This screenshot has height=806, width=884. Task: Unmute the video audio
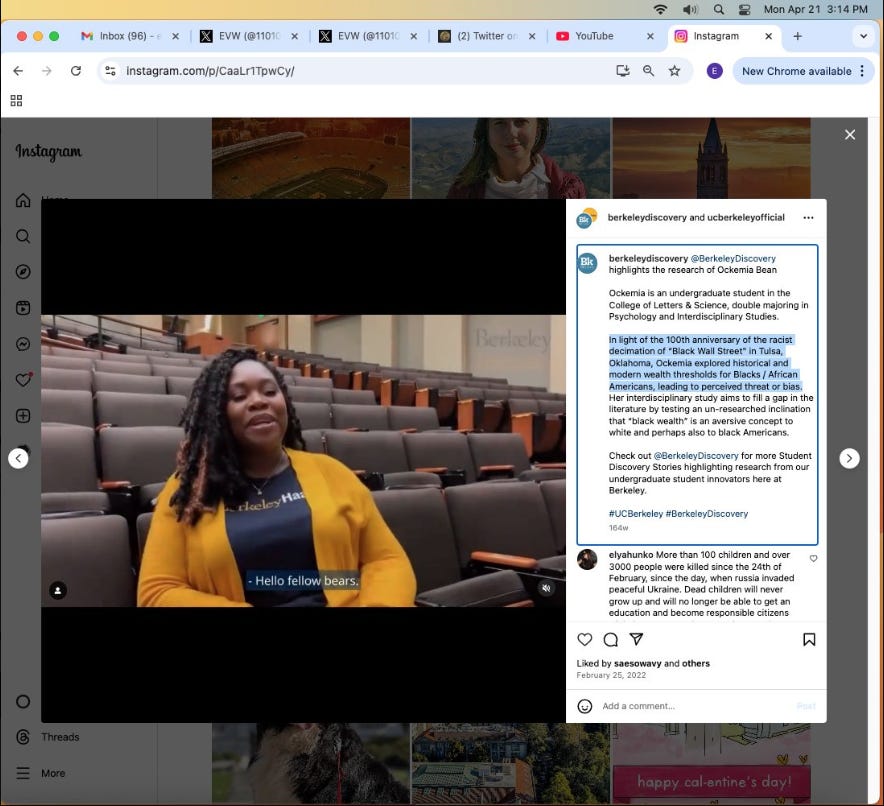(546, 588)
